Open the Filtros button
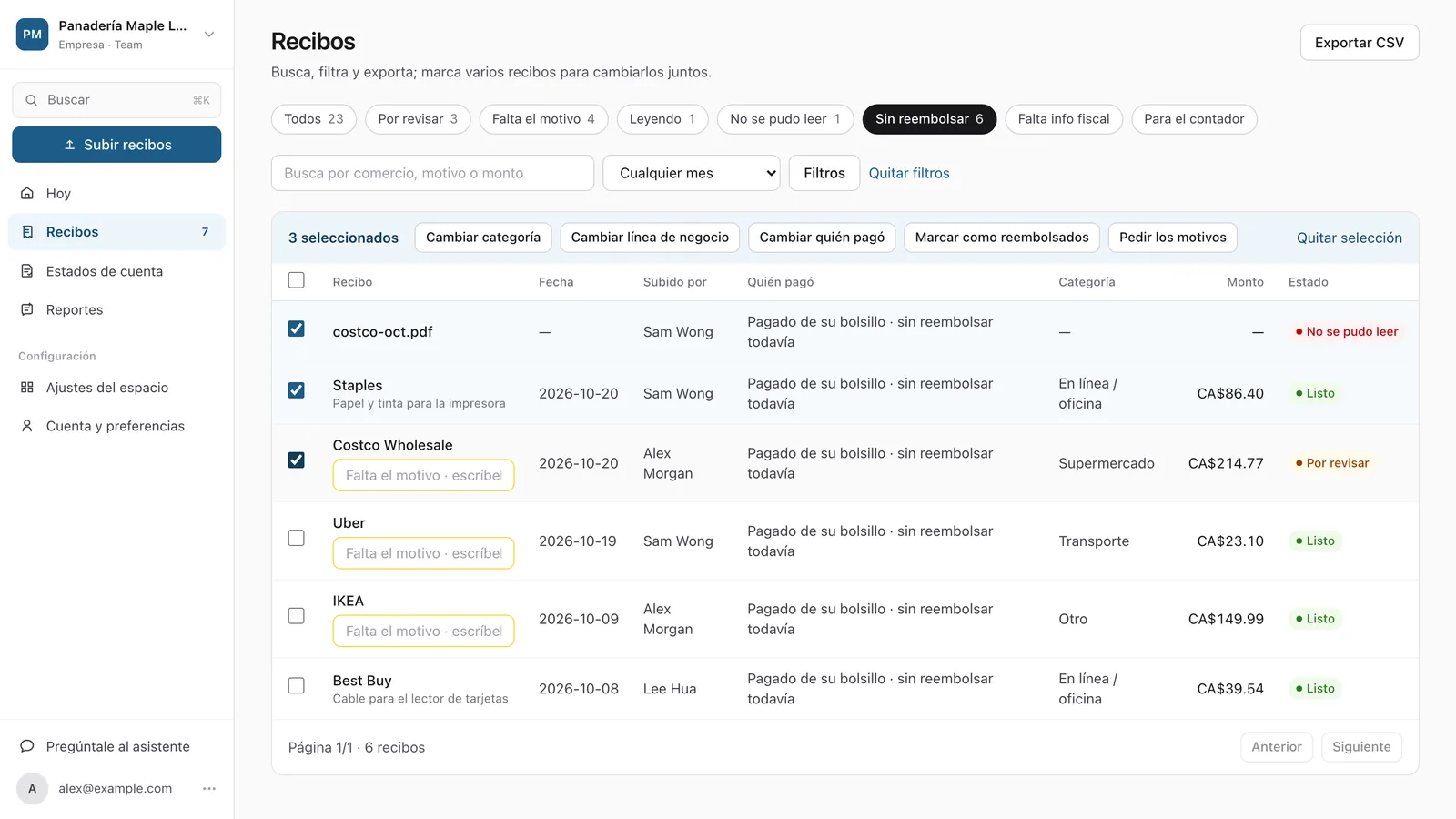 [x=824, y=173]
